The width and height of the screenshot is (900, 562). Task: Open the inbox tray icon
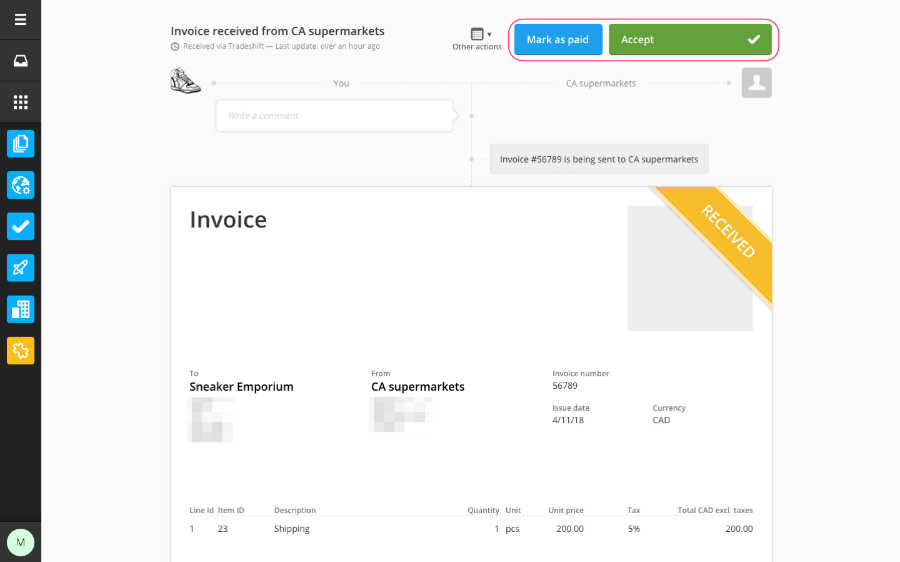[20, 61]
